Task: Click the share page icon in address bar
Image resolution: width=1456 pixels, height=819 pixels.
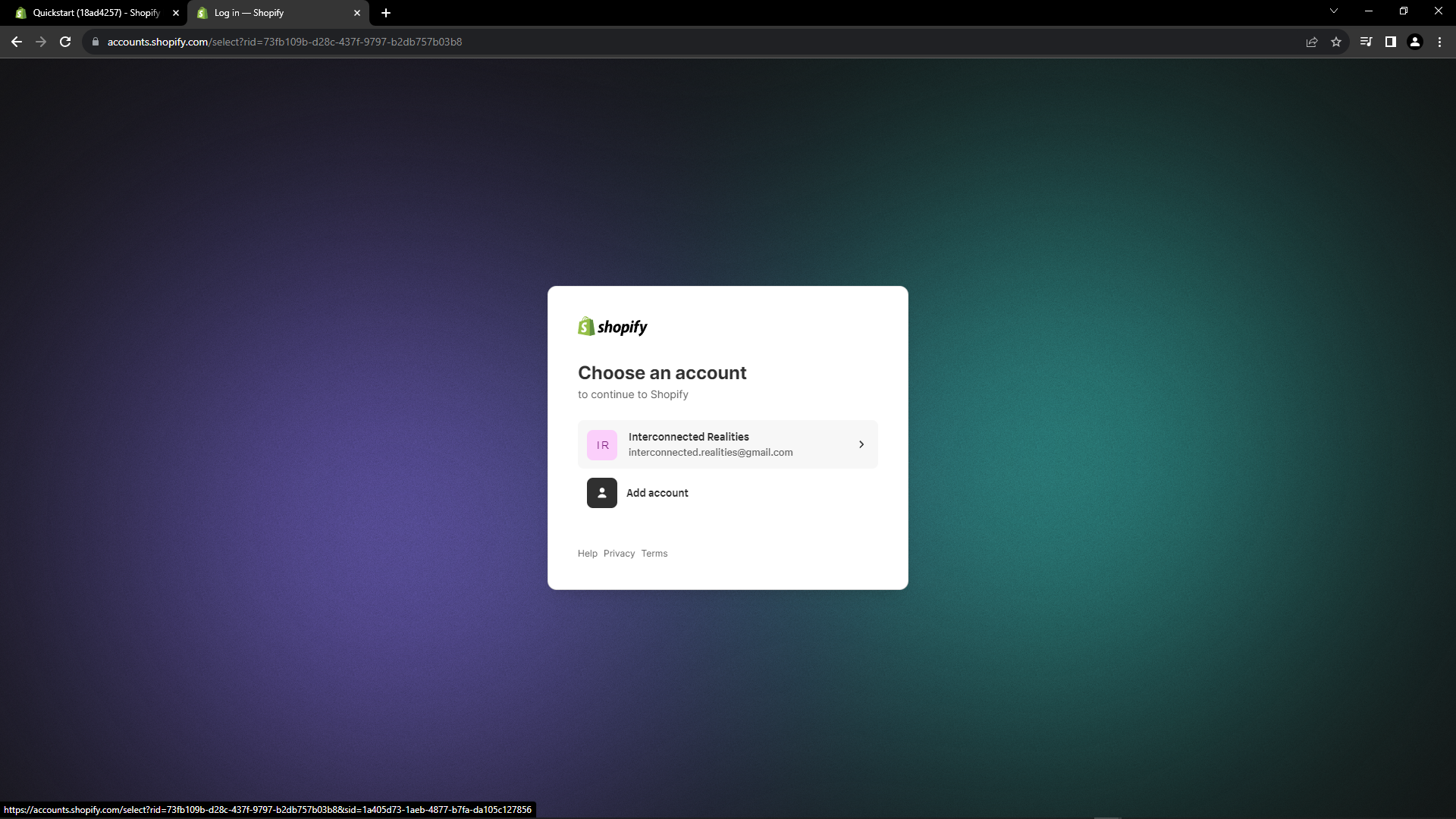Action: pyautogui.click(x=1312, y=42)
